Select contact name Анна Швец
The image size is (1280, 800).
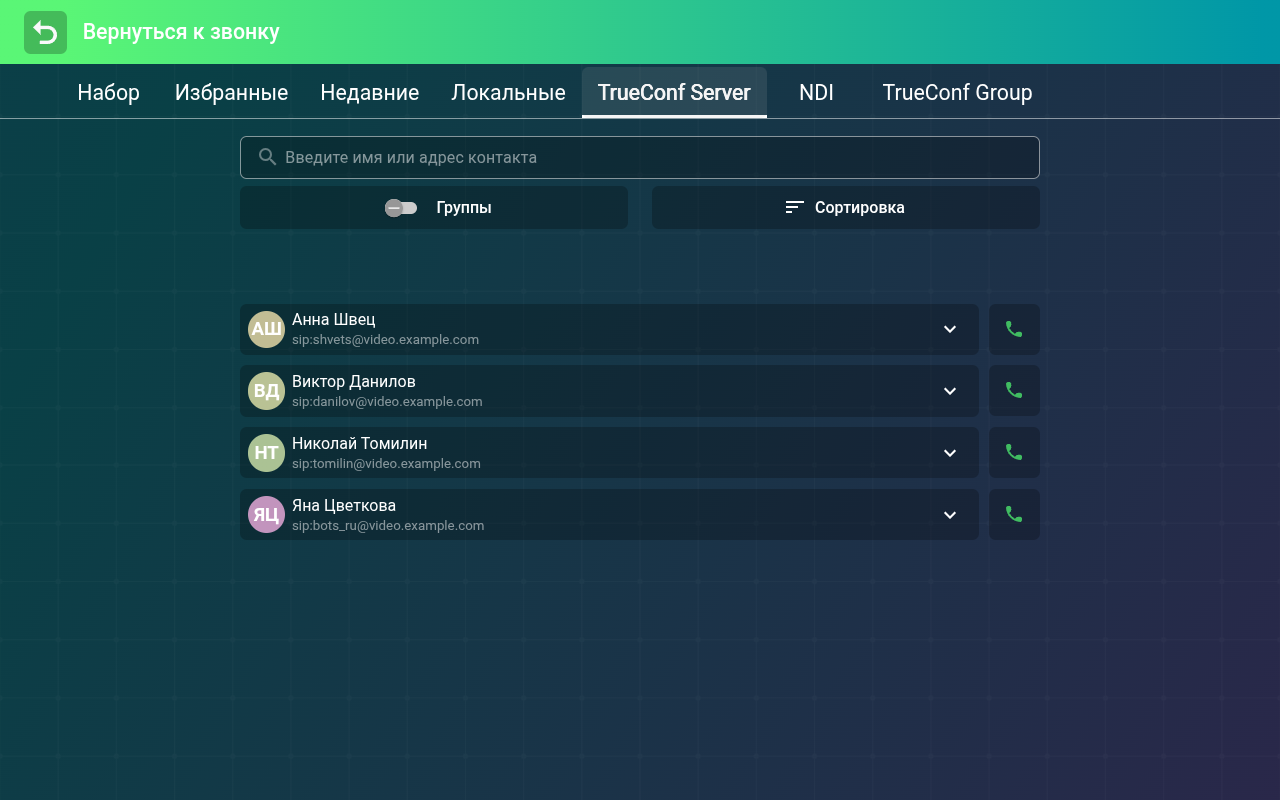[x=334, y=320]
